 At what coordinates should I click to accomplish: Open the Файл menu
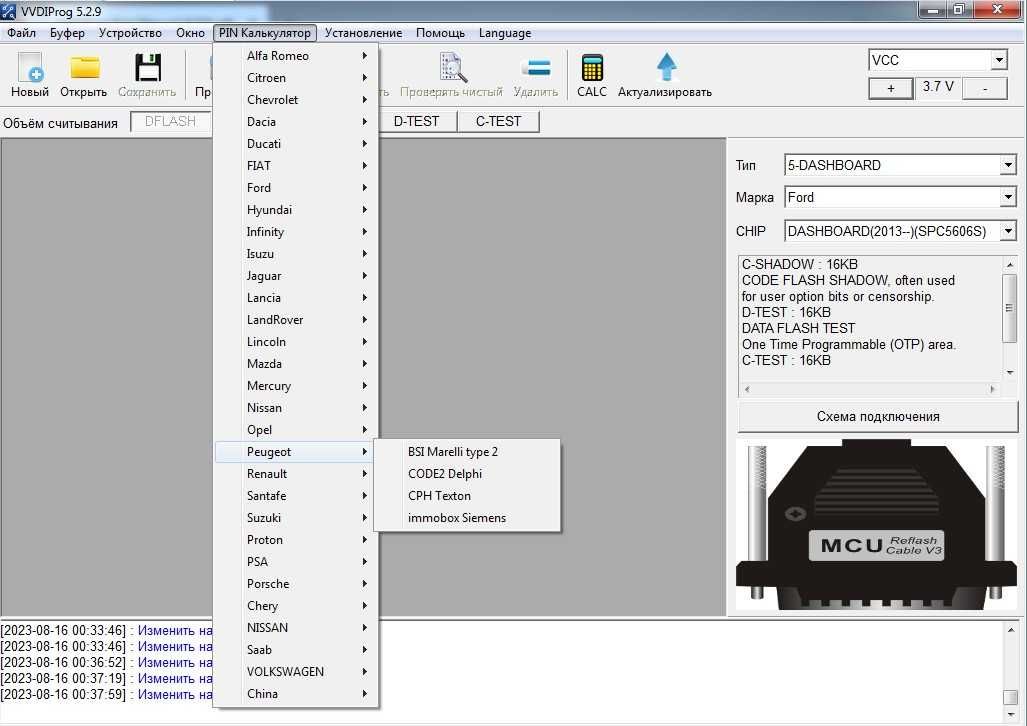[x=22, y=33]
